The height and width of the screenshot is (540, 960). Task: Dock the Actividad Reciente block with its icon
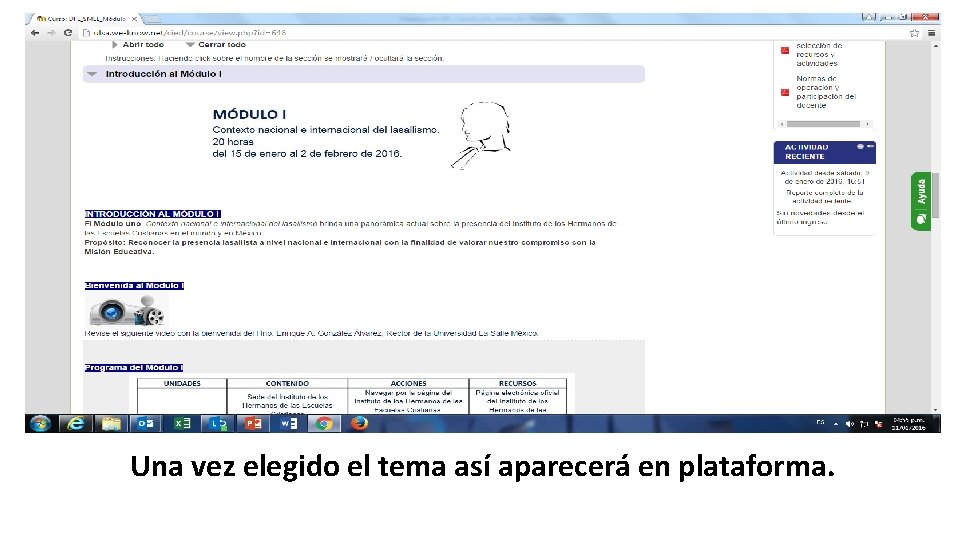(x=860, y=147)
